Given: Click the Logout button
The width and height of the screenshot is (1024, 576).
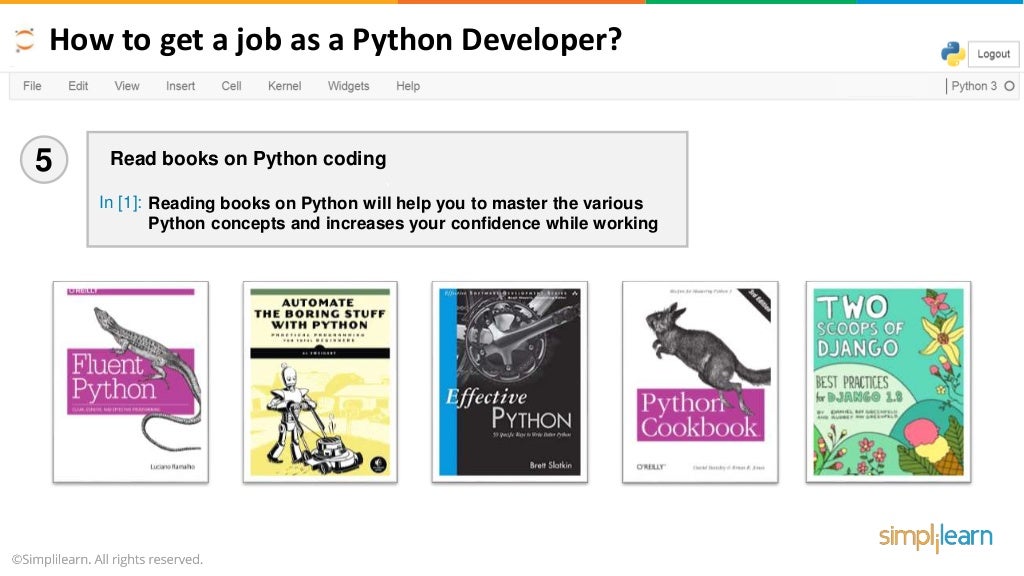Looking at the screenshot, I should [x=993, y=54].
